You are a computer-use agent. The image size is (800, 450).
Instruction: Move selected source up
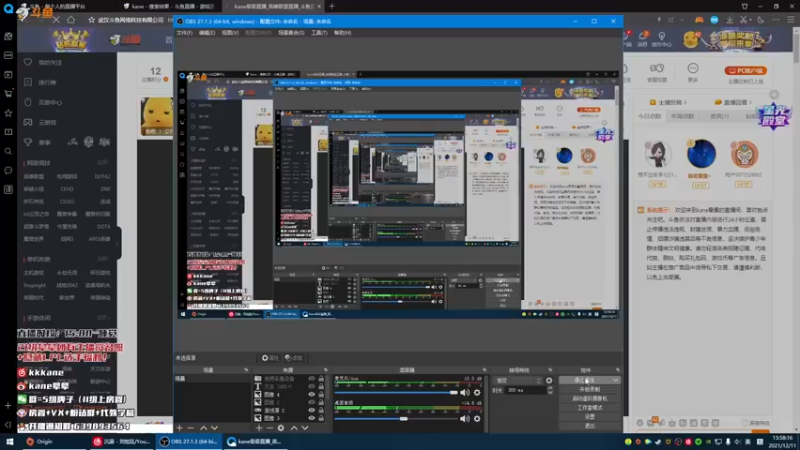click(x=294, y=428)
